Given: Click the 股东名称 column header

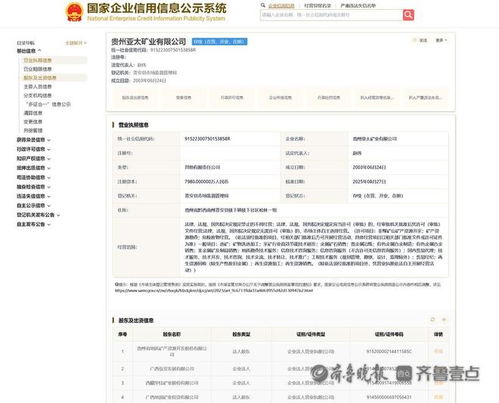Looking at the screenshot, I should (x=172, y=334).
